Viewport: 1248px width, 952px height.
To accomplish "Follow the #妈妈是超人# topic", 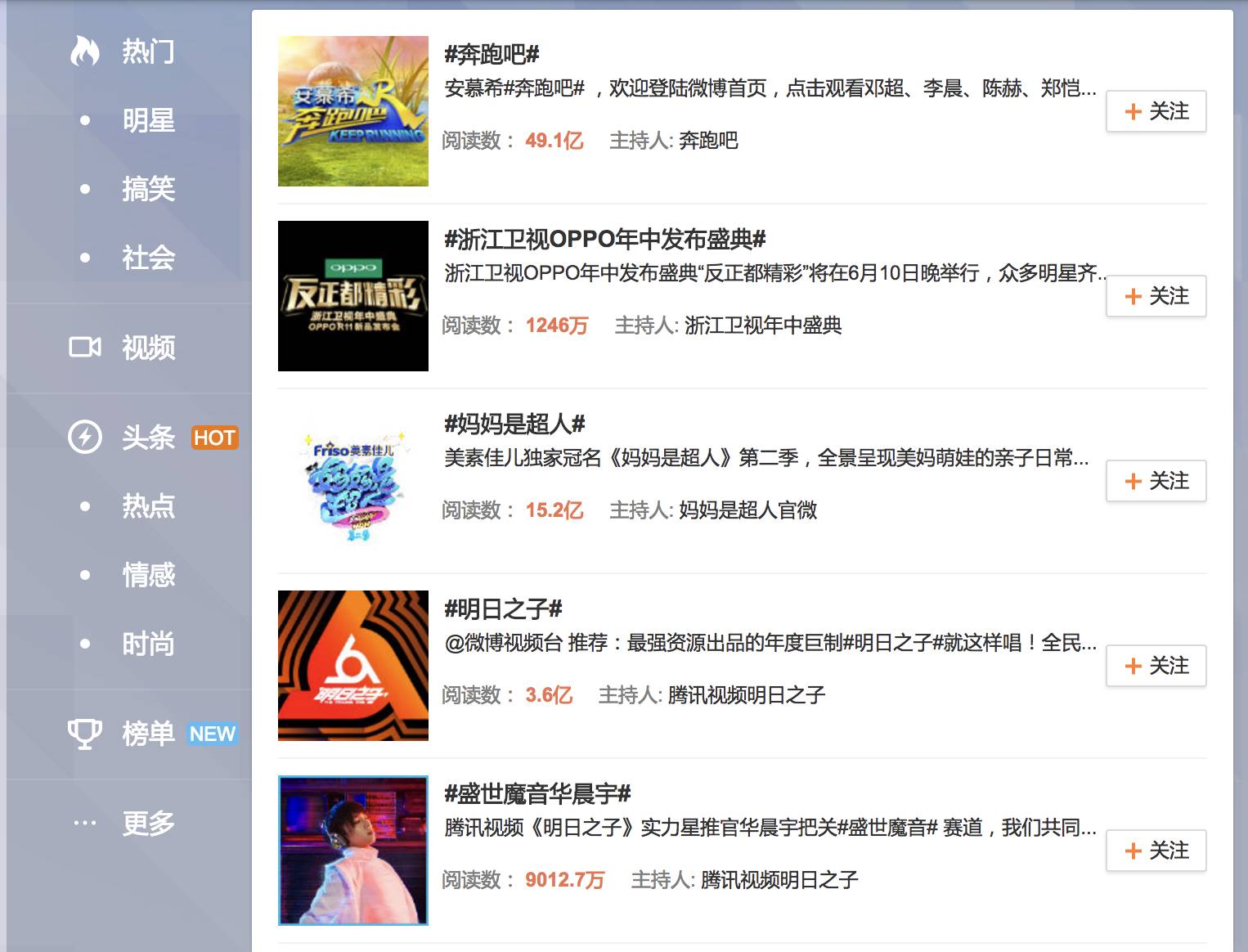I will pos(1156,481).
